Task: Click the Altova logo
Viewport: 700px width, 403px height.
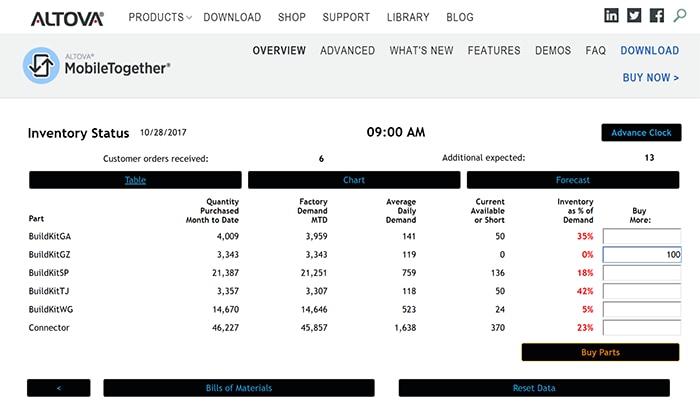Action: (x=66, y=17)
